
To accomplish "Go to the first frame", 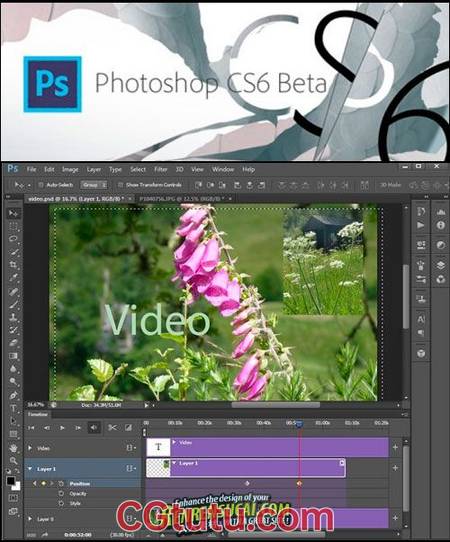I will (x=31, y=428).
